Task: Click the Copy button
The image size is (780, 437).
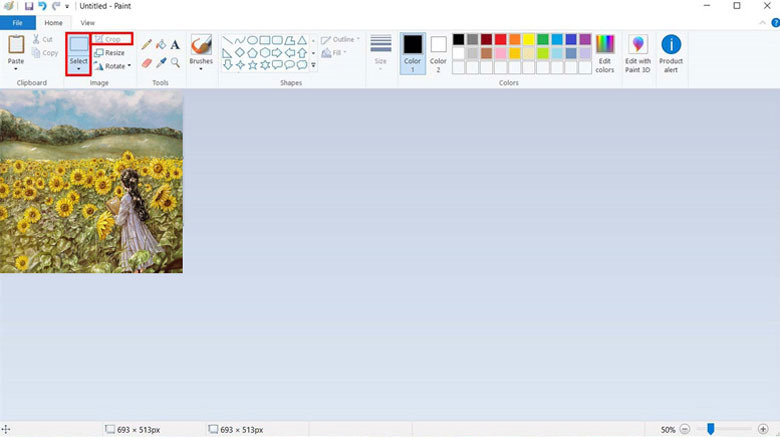Action: coord(45,53)
